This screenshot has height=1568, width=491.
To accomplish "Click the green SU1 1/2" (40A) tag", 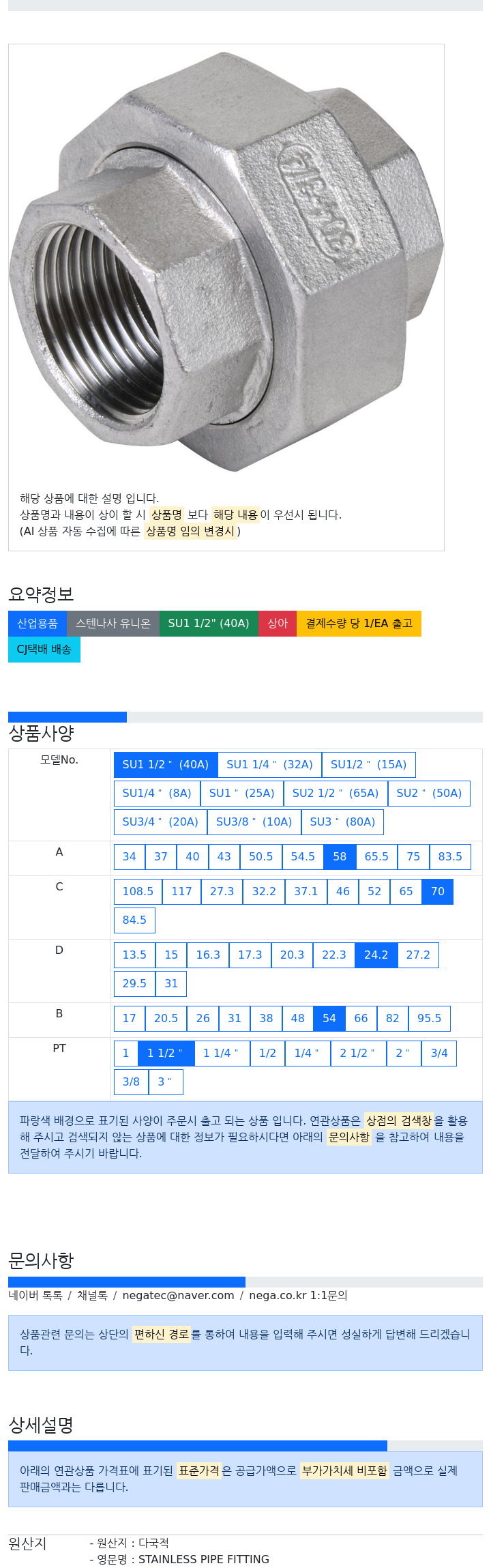I will click(x=209, y=624).
